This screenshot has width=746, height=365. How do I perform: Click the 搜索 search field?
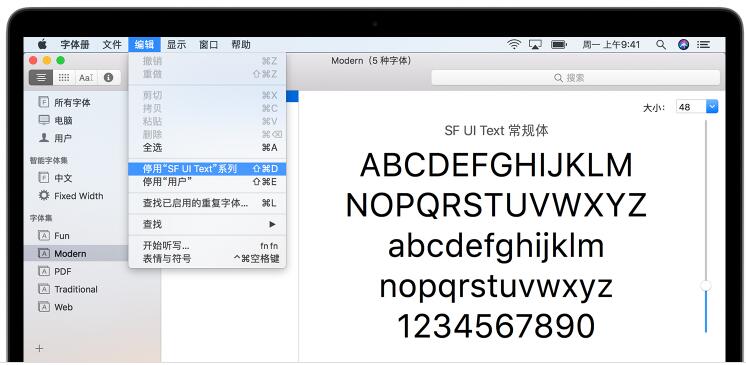576,78
